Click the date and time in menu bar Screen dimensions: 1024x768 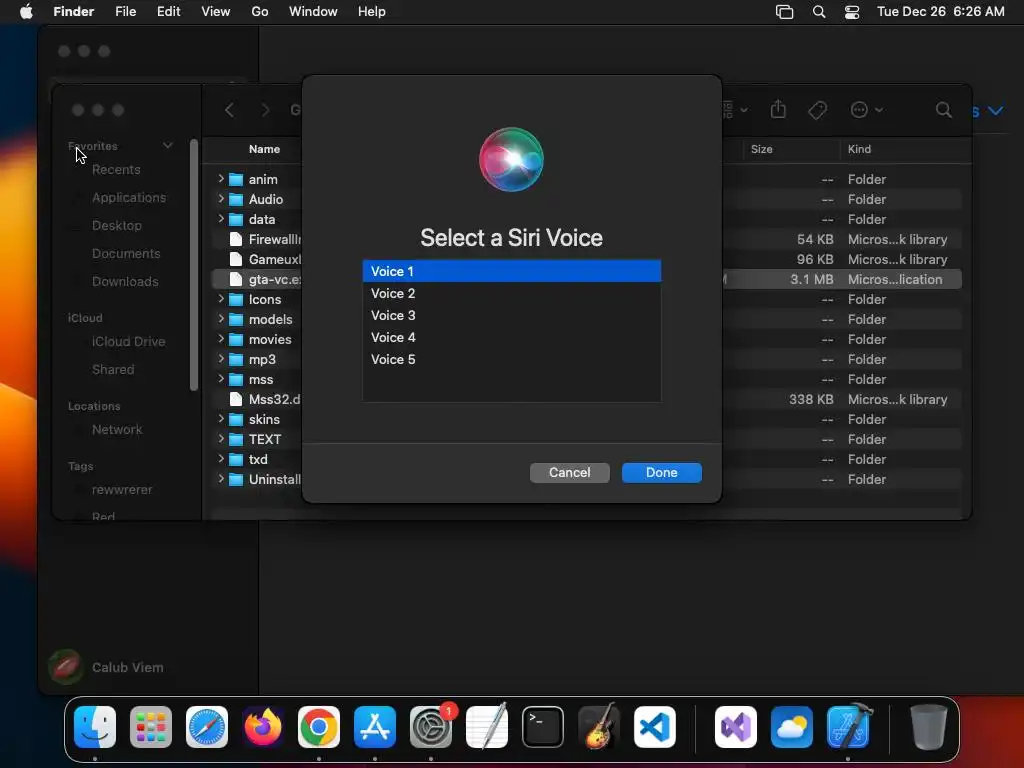940,12
